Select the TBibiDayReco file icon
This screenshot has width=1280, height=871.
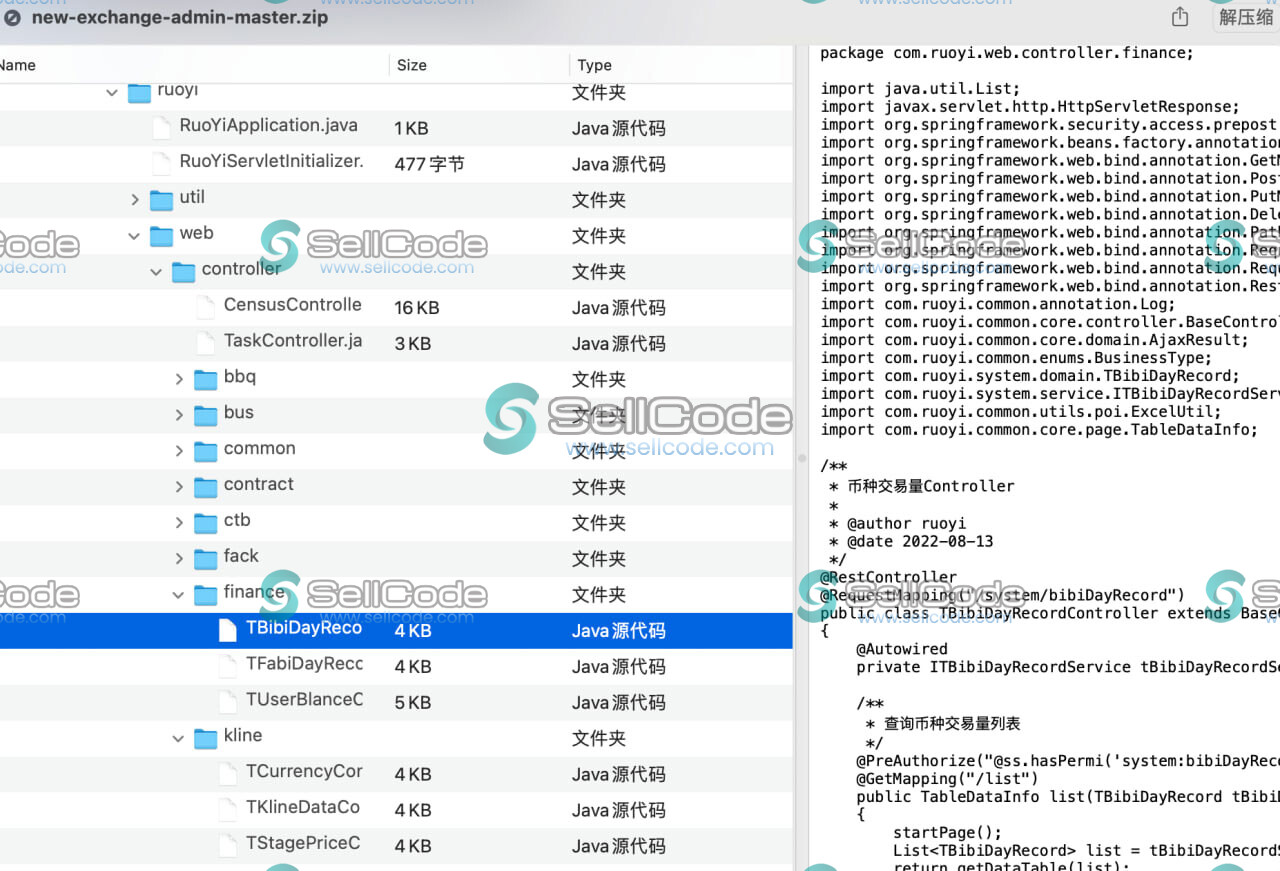[x=227, y=630]
